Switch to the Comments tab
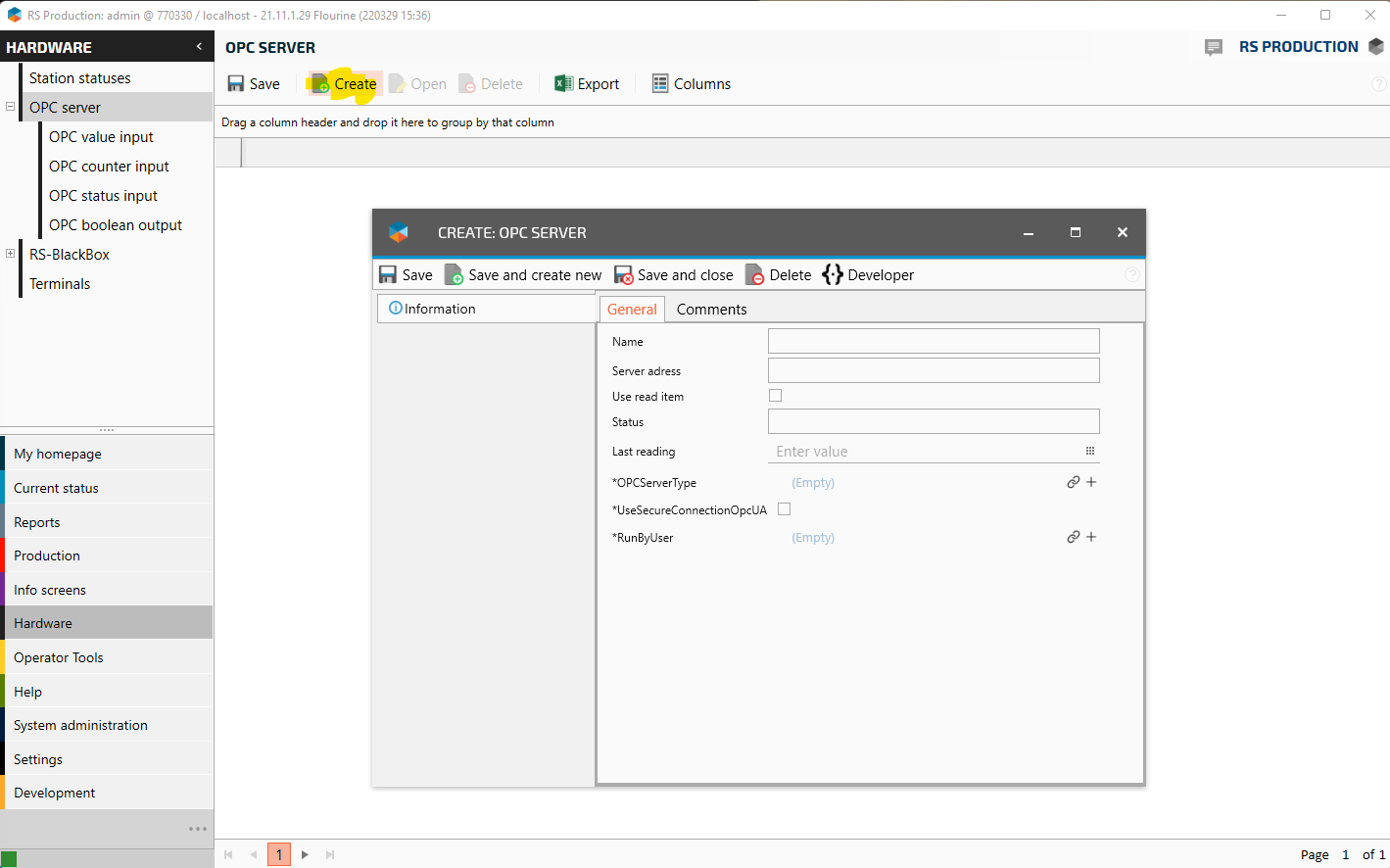Screen dimensions: 1390x868 coord(711,310)
